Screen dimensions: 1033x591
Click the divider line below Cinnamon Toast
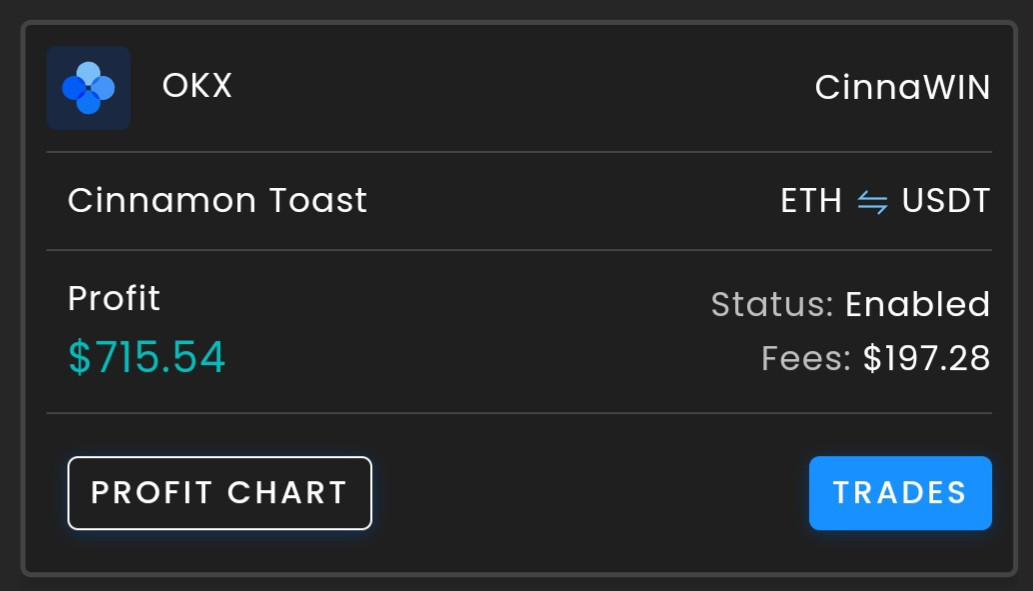click(519, 250)
